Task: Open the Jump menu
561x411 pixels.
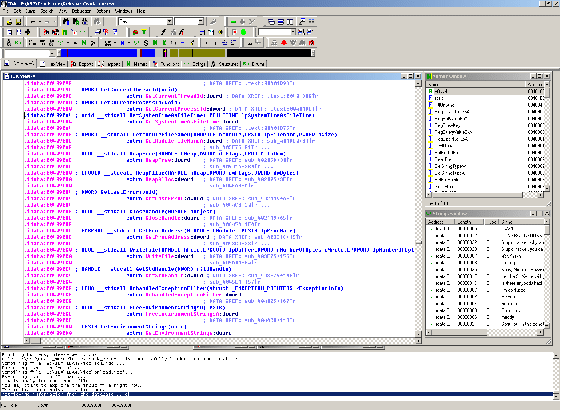Action: coord(30,11)
